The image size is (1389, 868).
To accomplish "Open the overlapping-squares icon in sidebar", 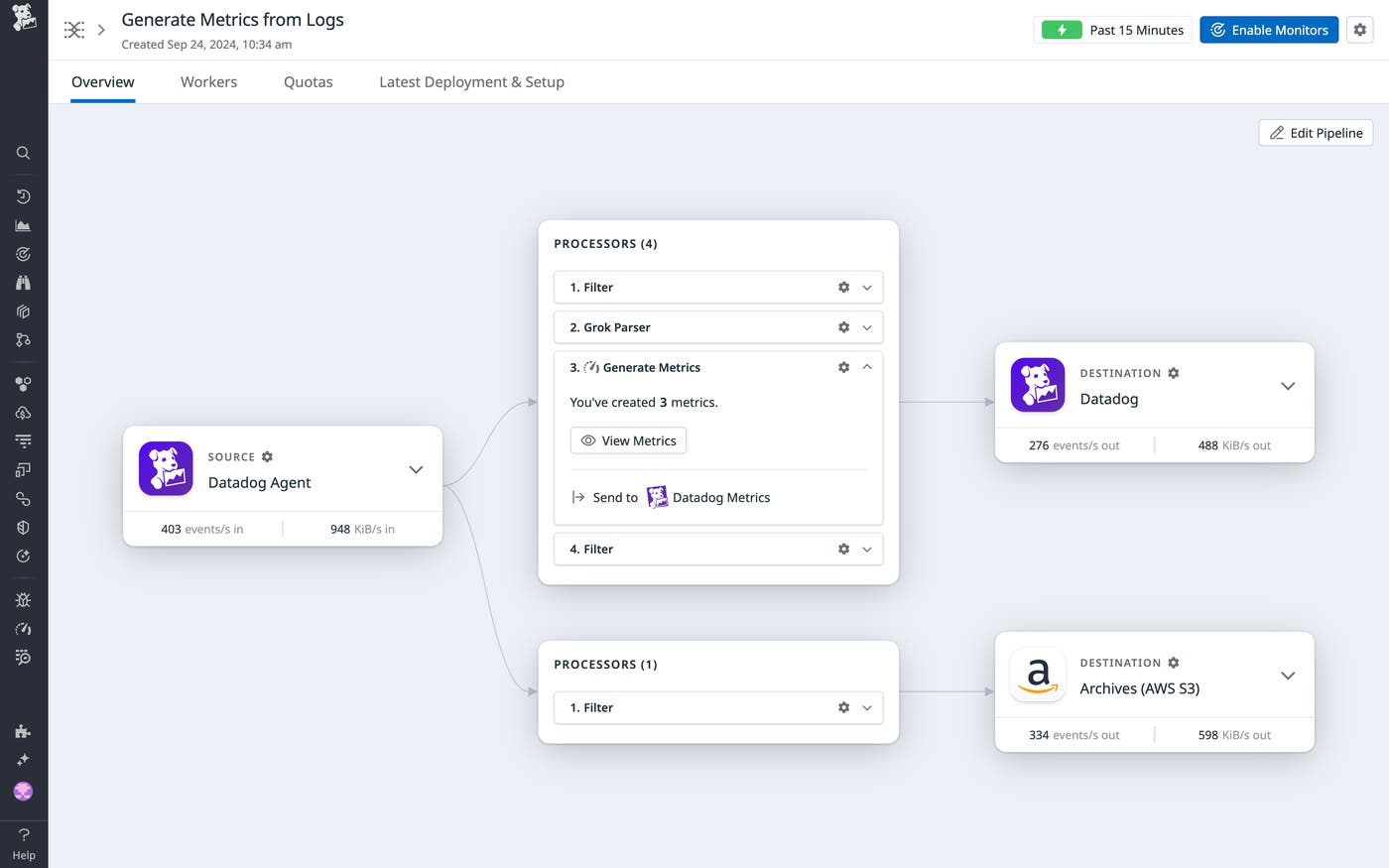I will coord(23,470).
